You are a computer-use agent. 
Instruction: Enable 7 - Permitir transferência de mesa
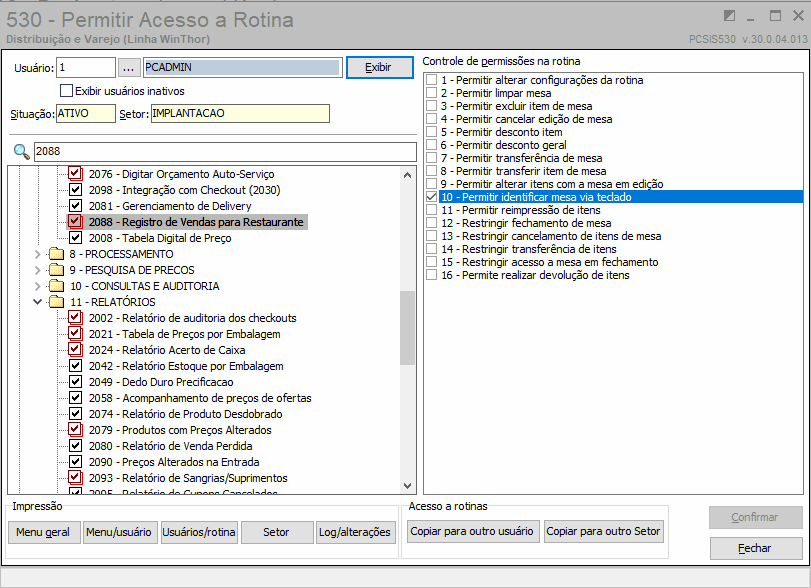(431, 158)
